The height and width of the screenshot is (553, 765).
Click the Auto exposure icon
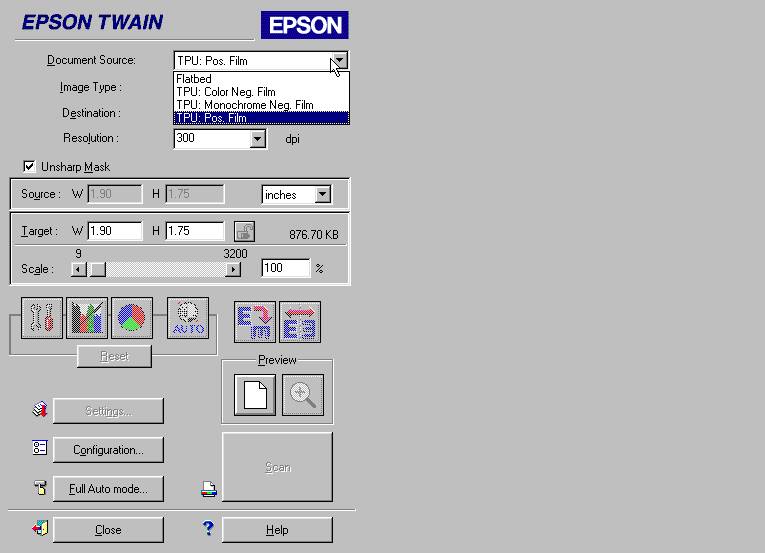point(188,319)
